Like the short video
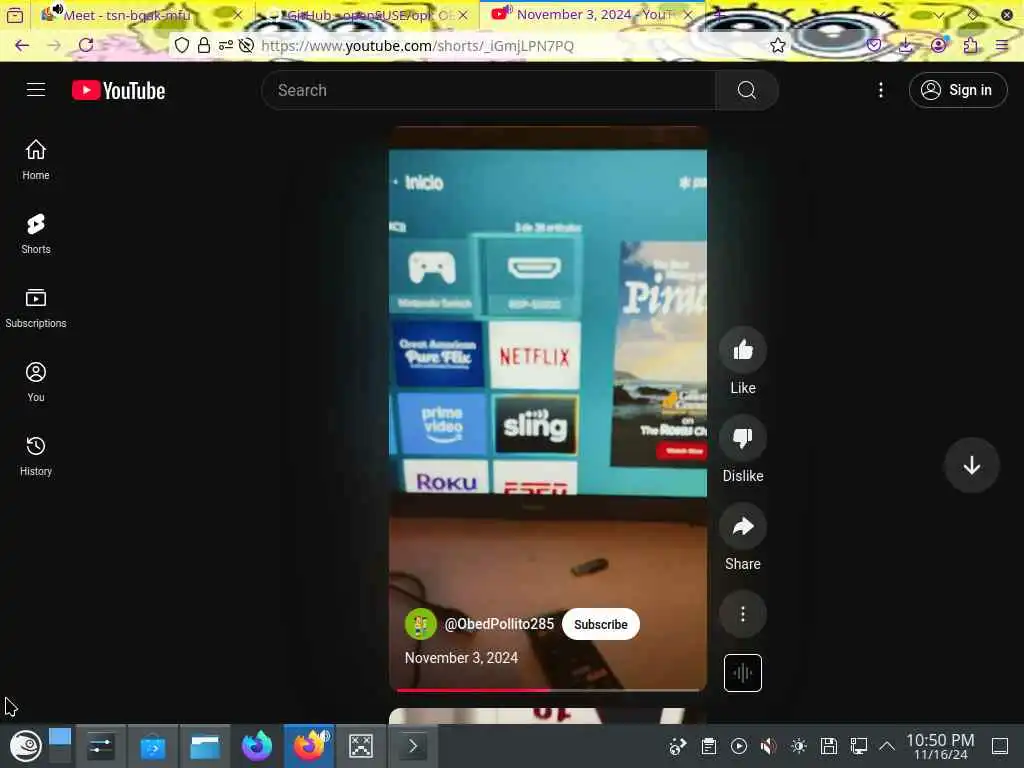Viewport: 1024px width, 768px height. (x=743, y=351)
